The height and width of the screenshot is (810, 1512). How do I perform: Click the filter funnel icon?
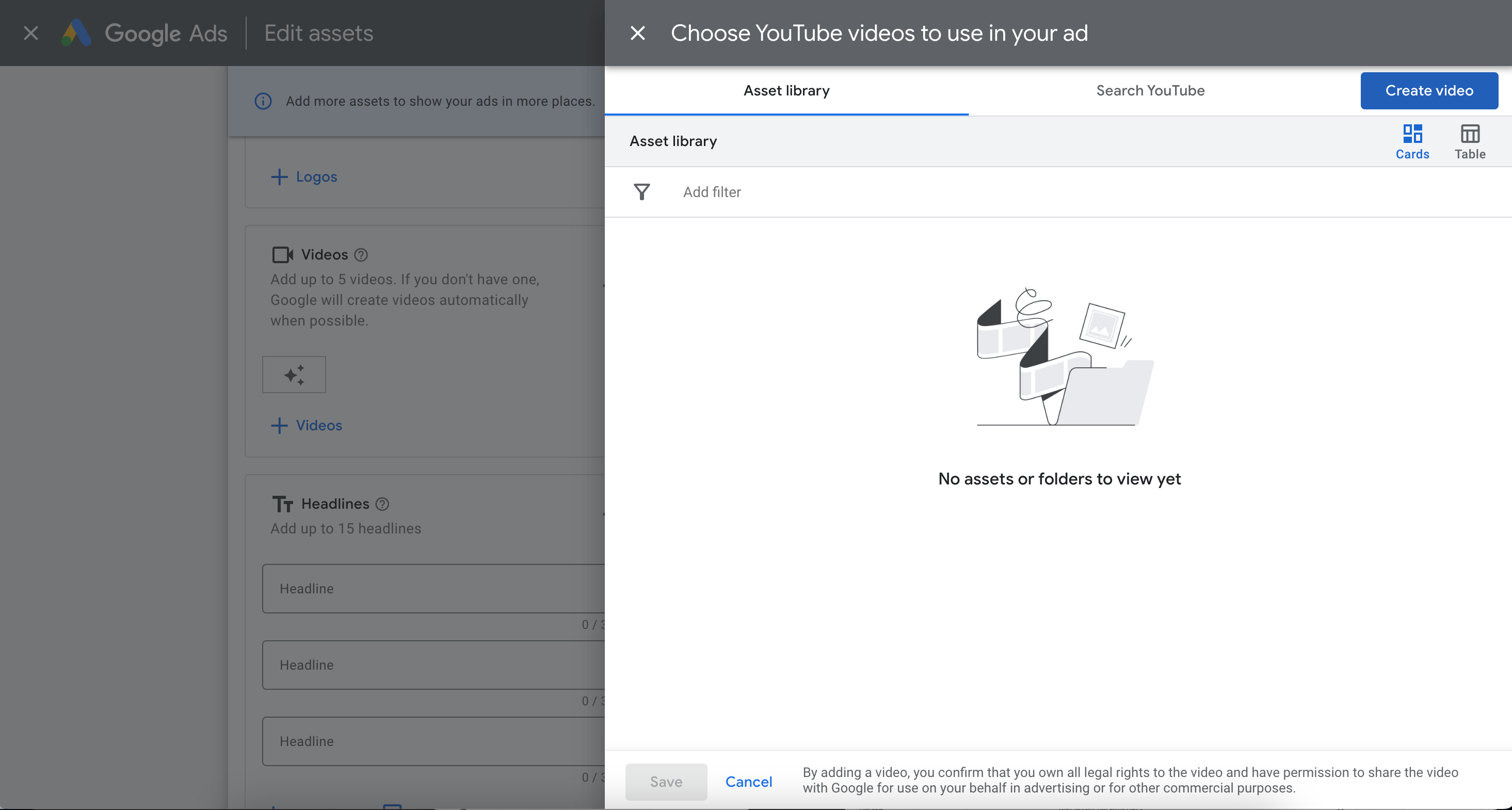tap(641, 192)
